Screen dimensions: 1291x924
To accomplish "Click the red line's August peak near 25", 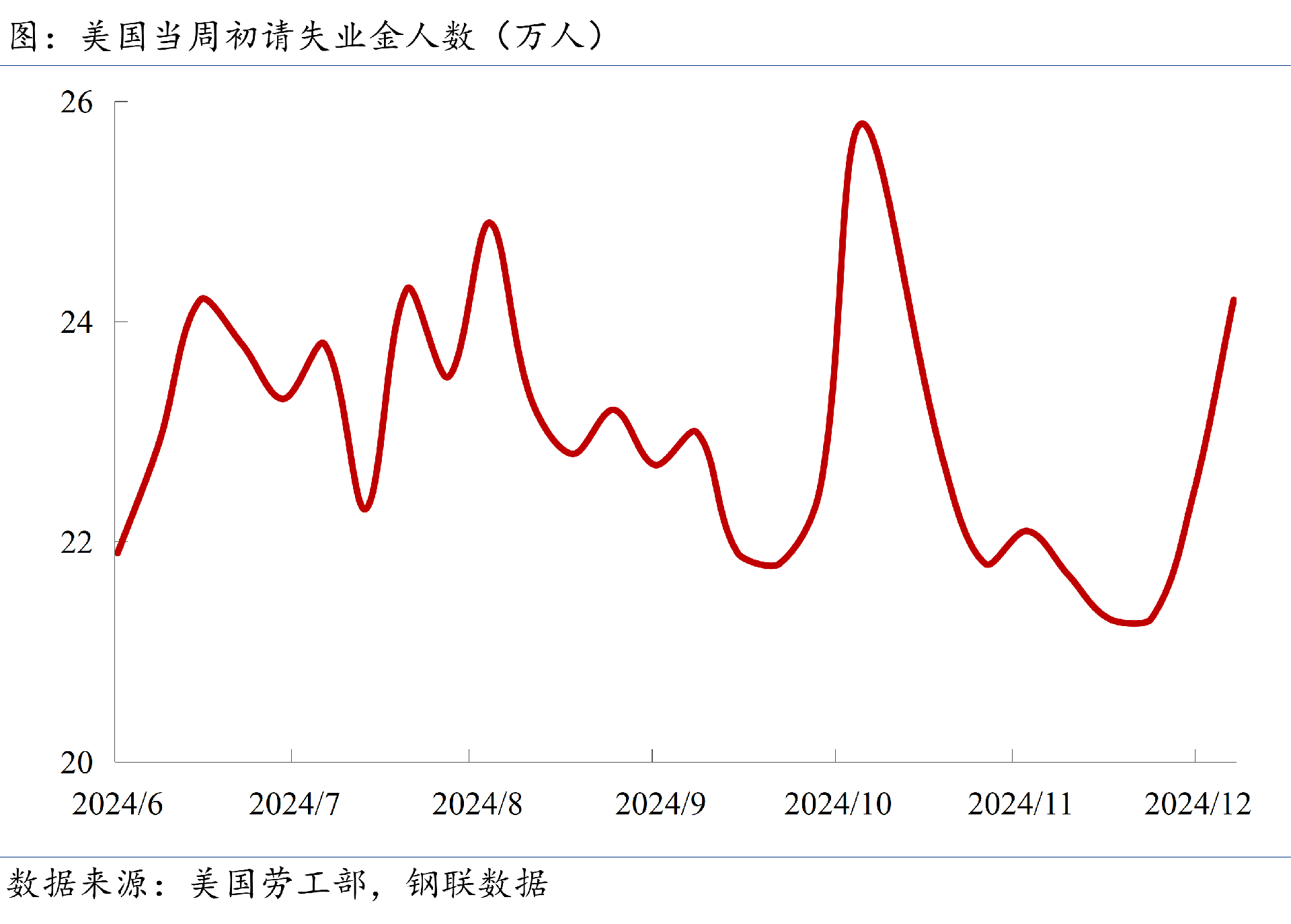I will pyautogui.click(x=489, y=223).
